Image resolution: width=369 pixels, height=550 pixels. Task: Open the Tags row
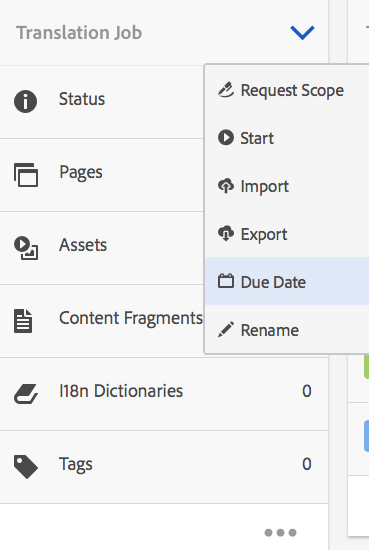click(x=164, y=467)
